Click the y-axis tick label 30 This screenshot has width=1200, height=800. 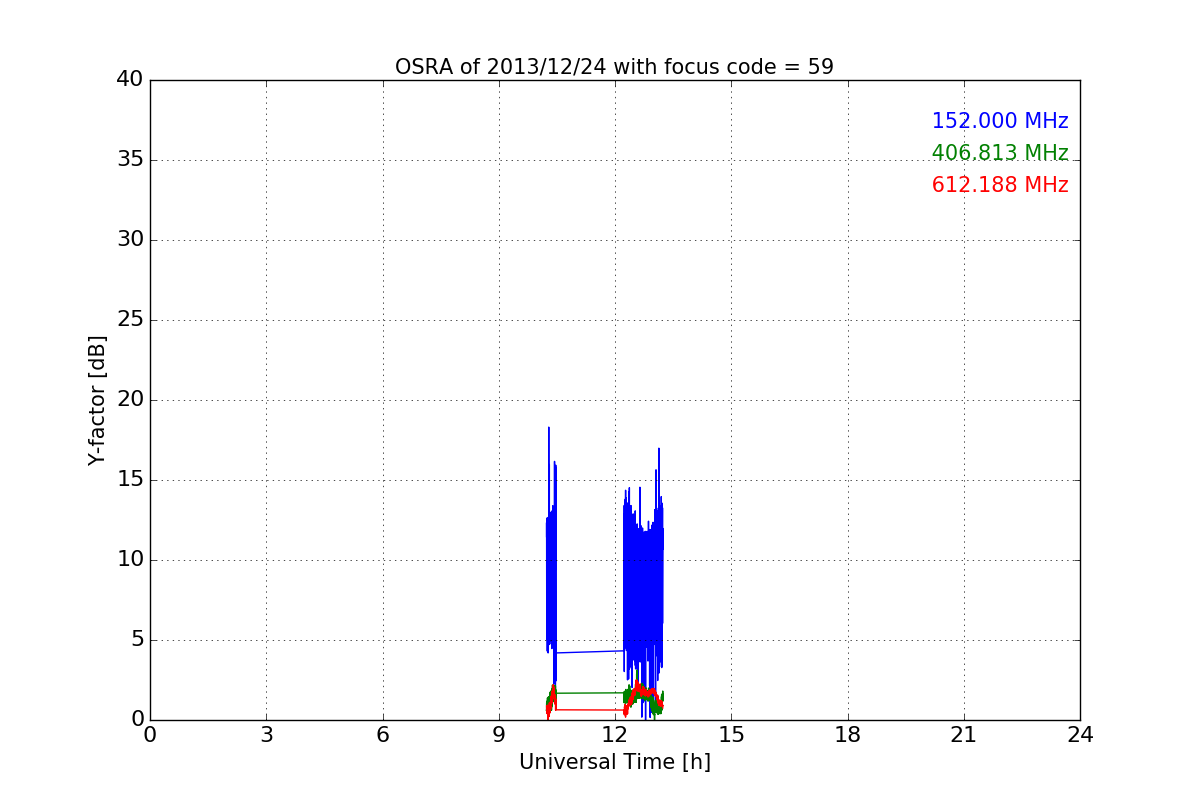pos(130,240)
